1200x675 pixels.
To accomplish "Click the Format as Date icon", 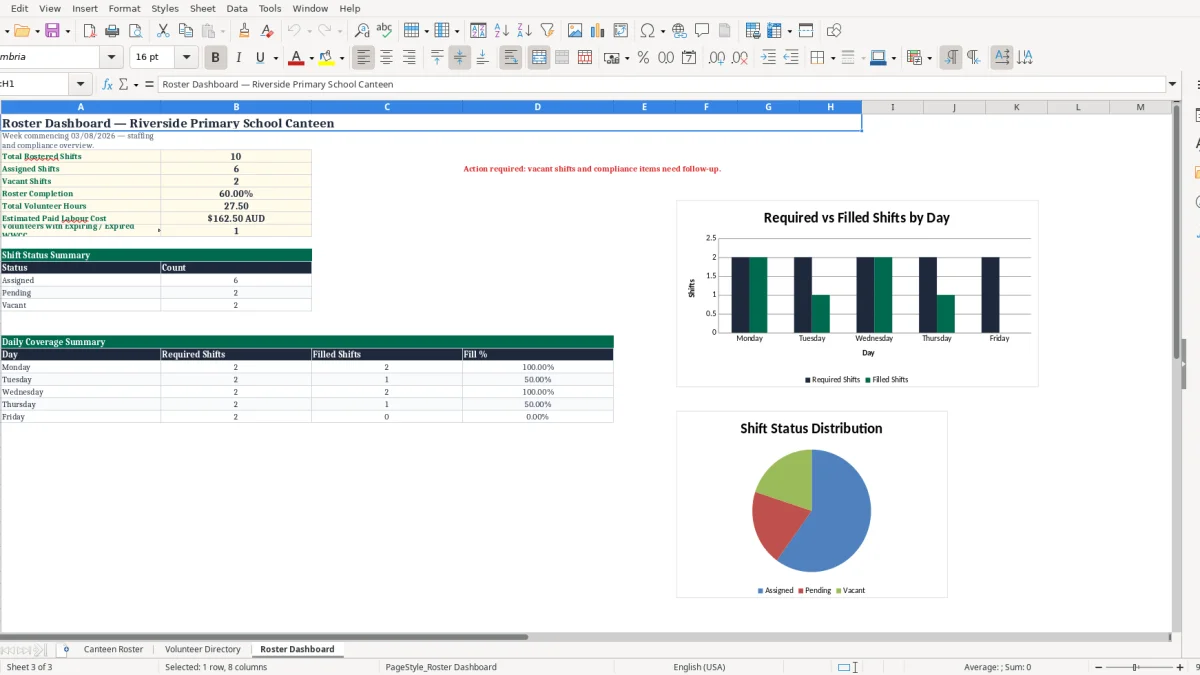I will (689, 58).
